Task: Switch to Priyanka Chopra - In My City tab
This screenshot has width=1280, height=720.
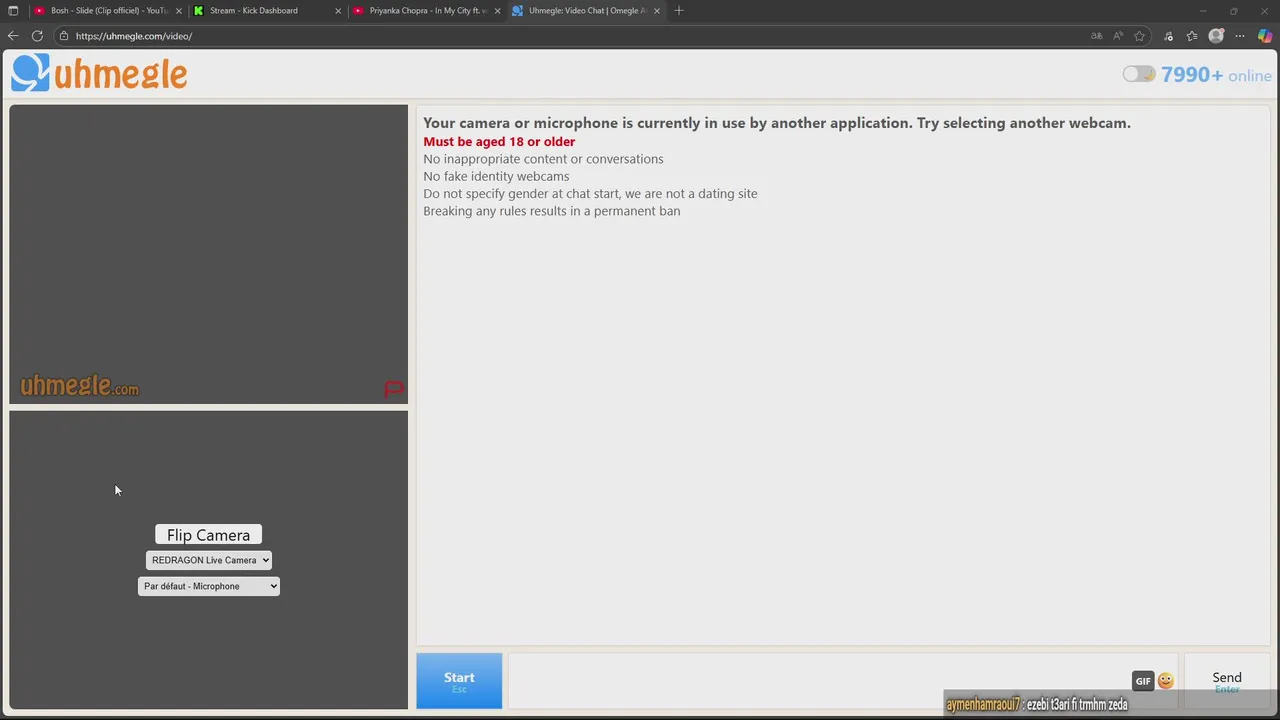Action: click(426, 11)
